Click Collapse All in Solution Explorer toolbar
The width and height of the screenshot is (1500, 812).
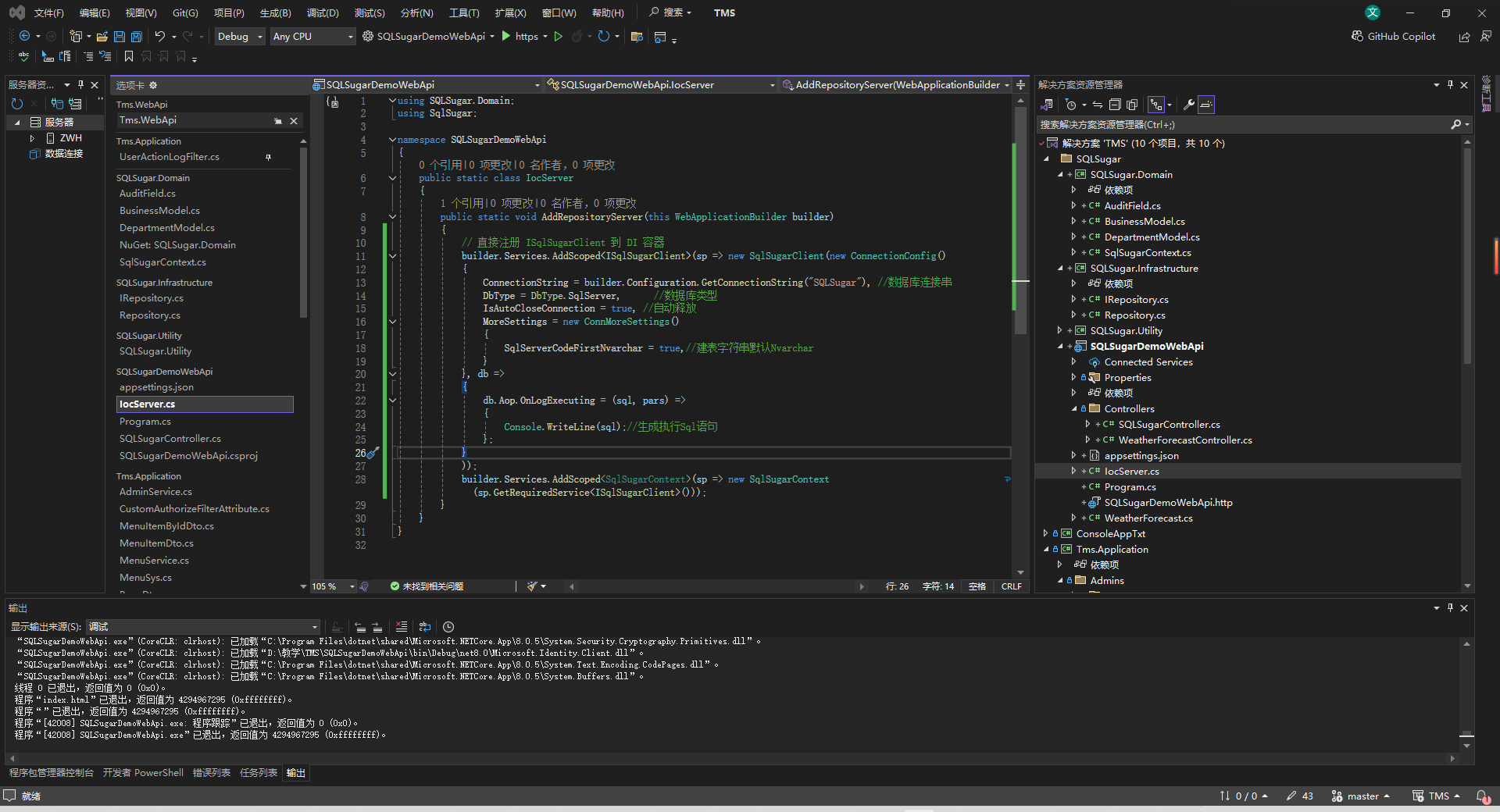[x=1115, y=105]
